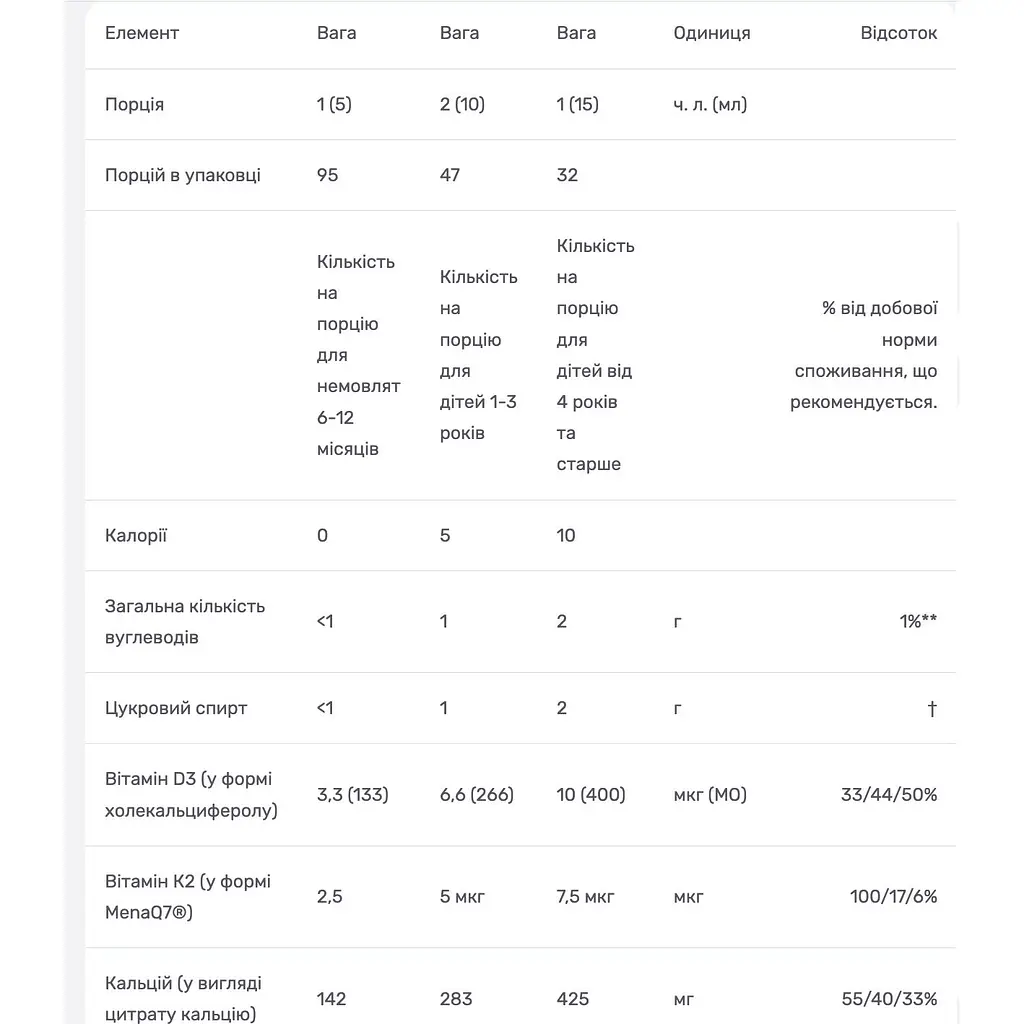
Task: Select the мкг (МО) unit cell
Action: tap(710, 795)
